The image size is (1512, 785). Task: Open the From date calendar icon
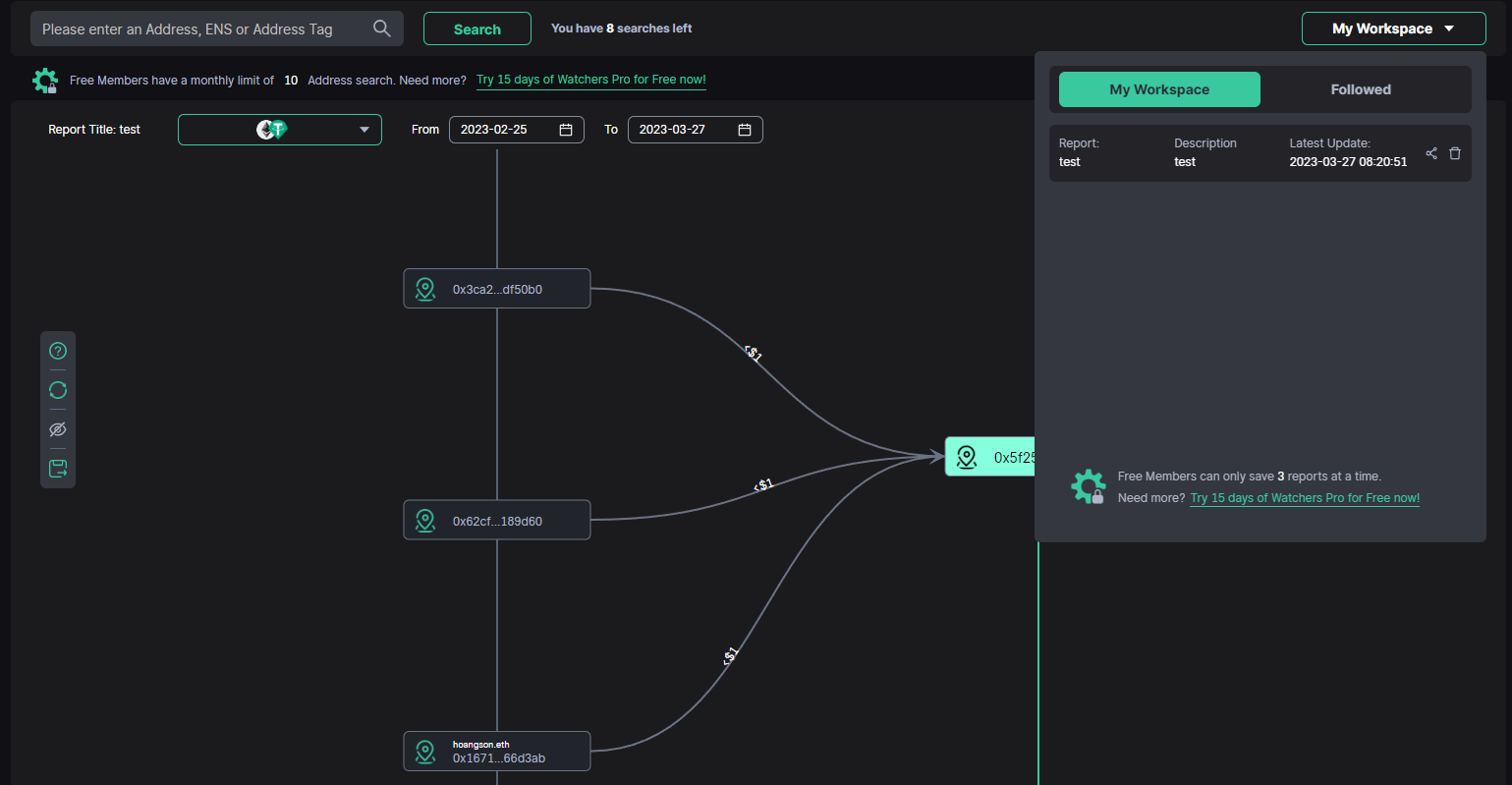pyautogui.click(x=566, y=130)
